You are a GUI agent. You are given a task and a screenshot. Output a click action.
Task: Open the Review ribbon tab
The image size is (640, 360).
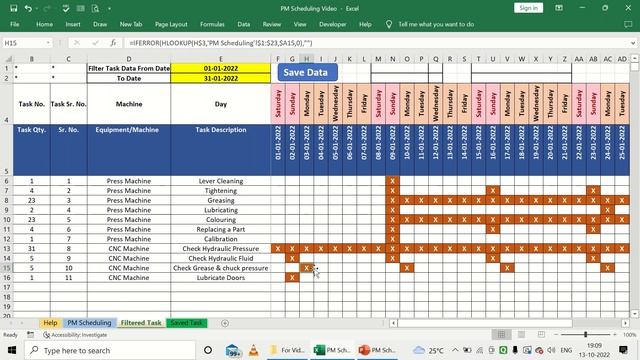click(x=272, y=24)
